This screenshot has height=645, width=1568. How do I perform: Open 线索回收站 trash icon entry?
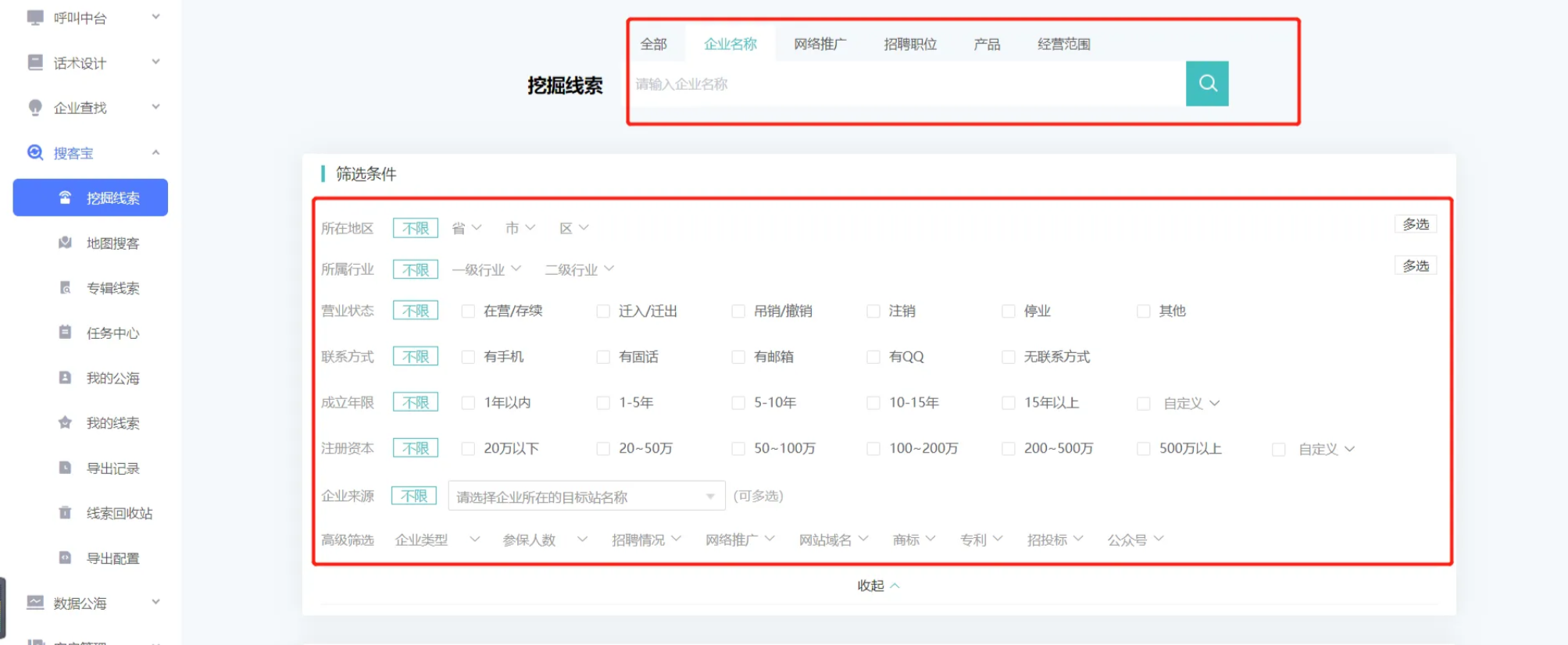pos(66,513)
